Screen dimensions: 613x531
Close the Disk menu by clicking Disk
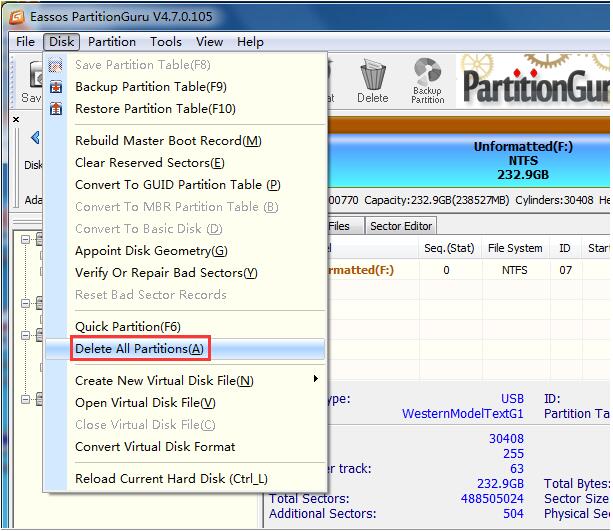coord(61,41)
